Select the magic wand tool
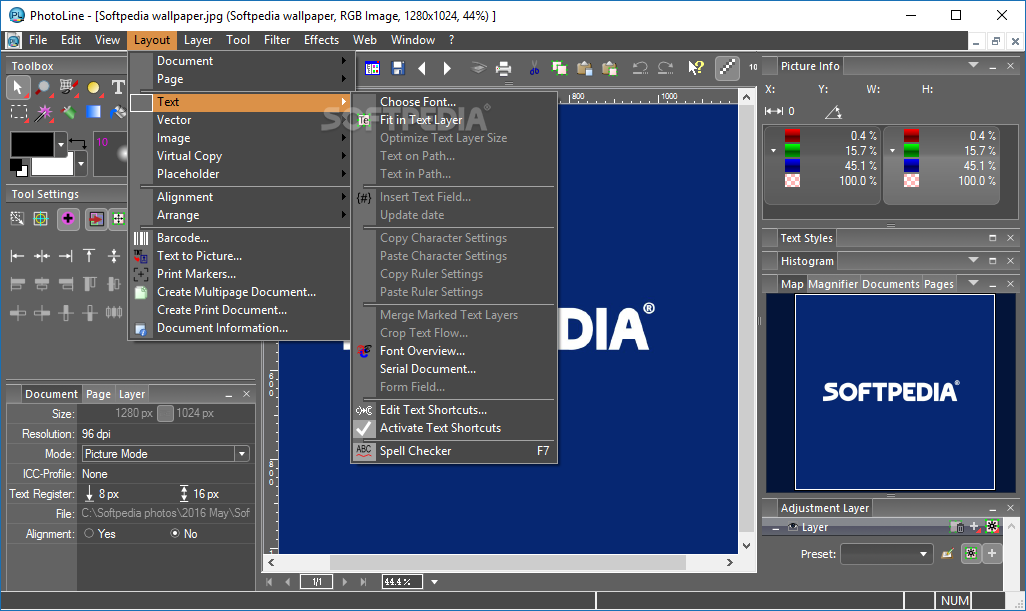This screenshot has height=611, width=1026. pyautogui.click(x=43, y=113)
